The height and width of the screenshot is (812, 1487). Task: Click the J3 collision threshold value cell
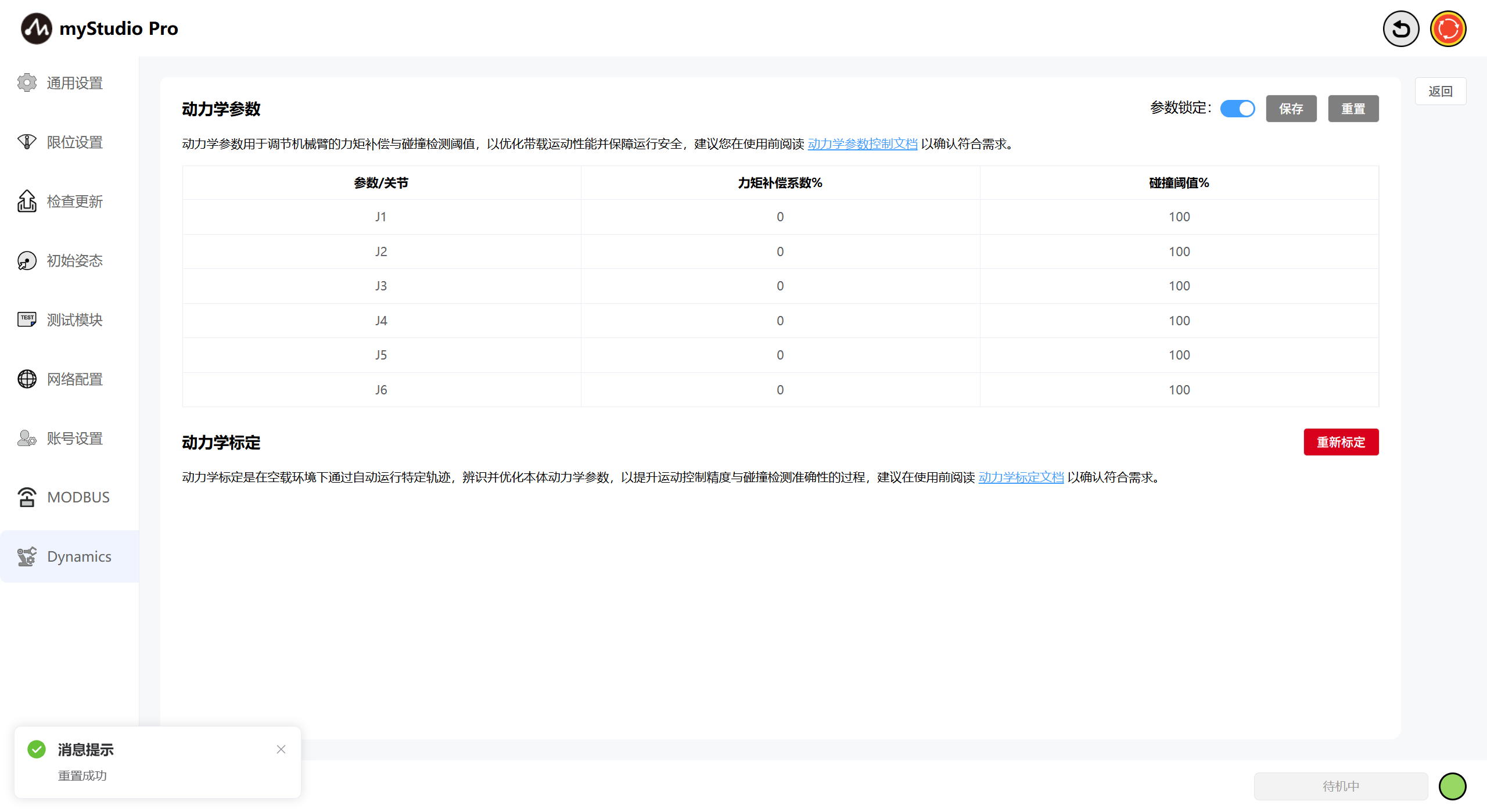click(x=1179, y=286)
